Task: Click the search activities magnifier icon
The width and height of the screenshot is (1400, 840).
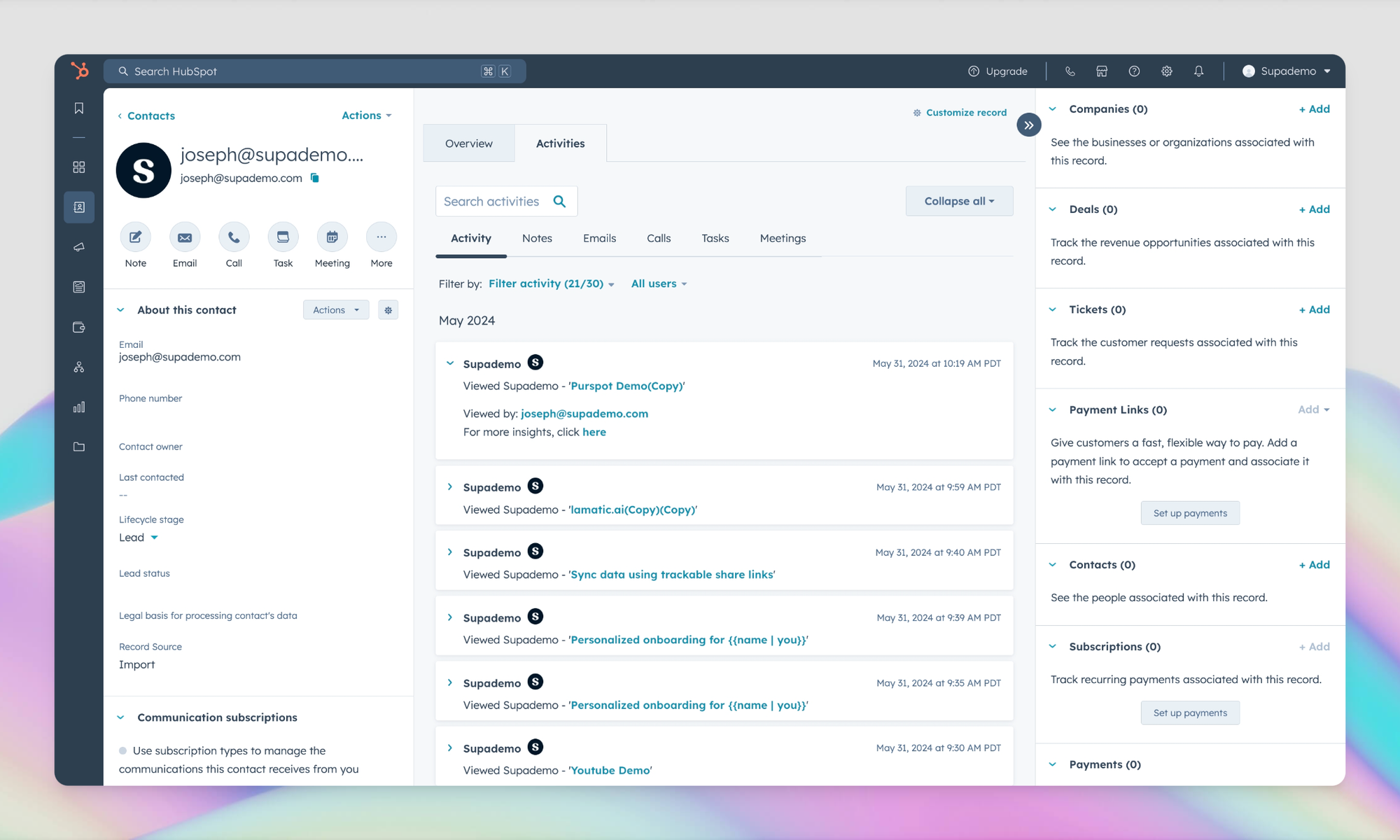Action: 559,202
